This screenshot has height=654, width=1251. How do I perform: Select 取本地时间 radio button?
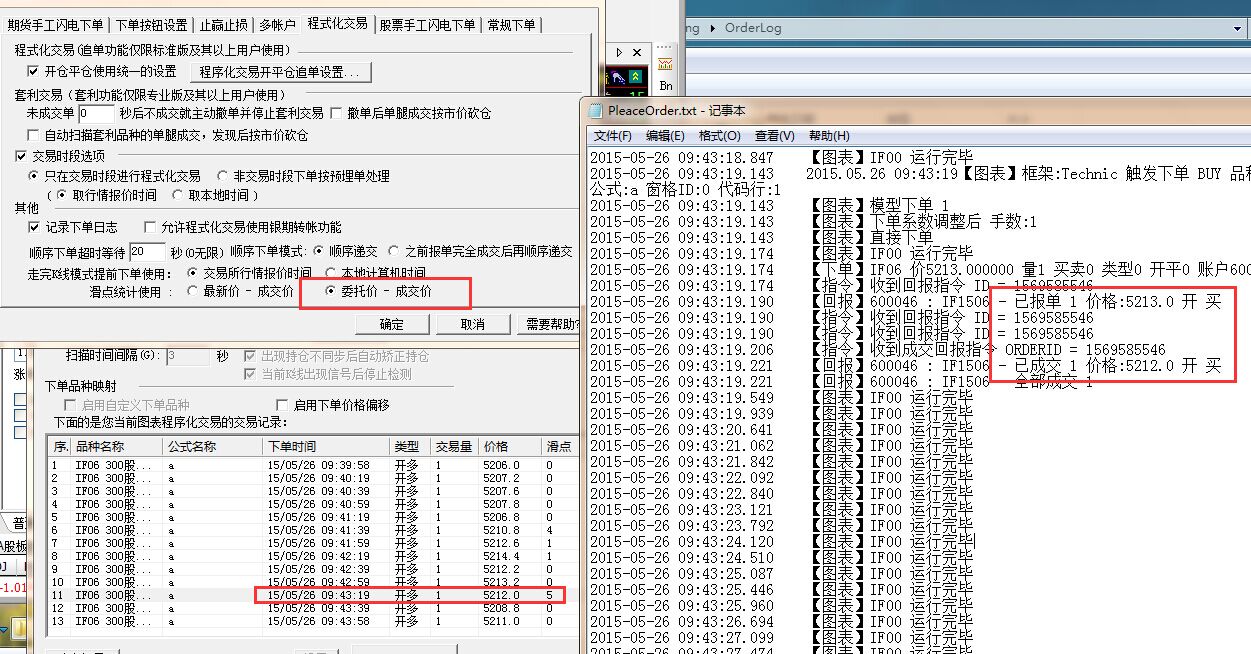coord(178,195)
